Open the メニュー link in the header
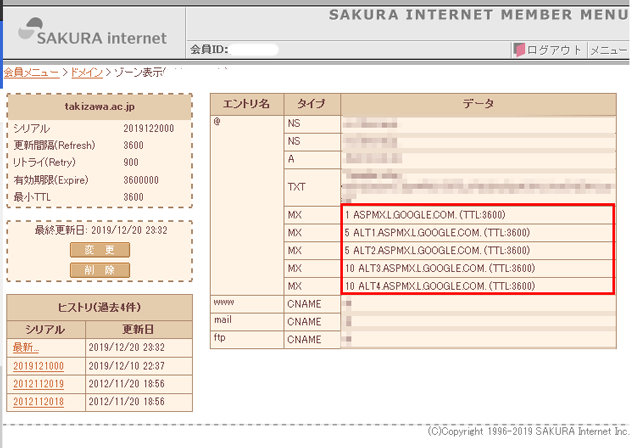The image size is (640, 448). coord(609,50)
